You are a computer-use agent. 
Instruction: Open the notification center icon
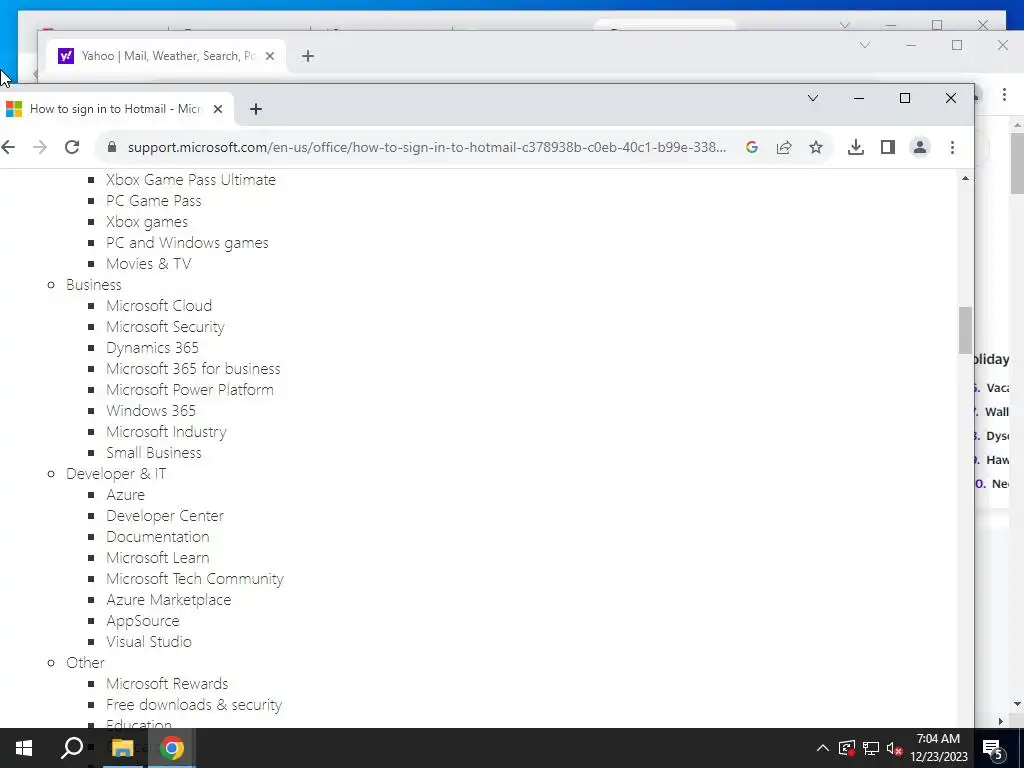point(993,748)
